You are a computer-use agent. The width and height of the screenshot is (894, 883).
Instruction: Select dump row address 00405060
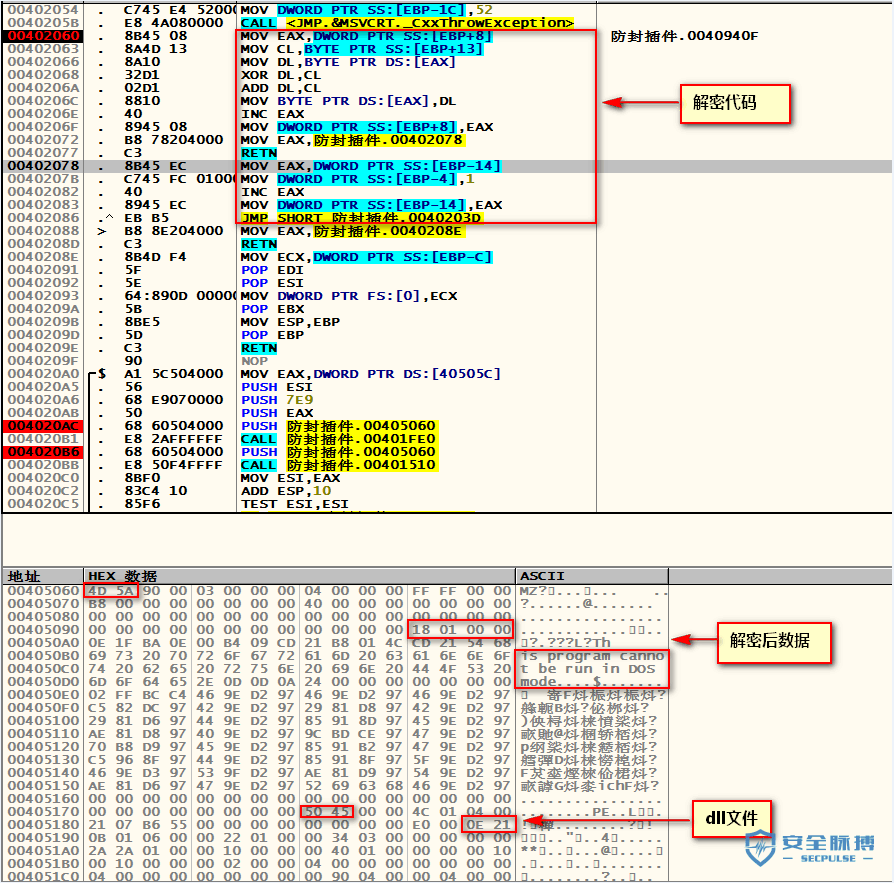pos(43,591)
